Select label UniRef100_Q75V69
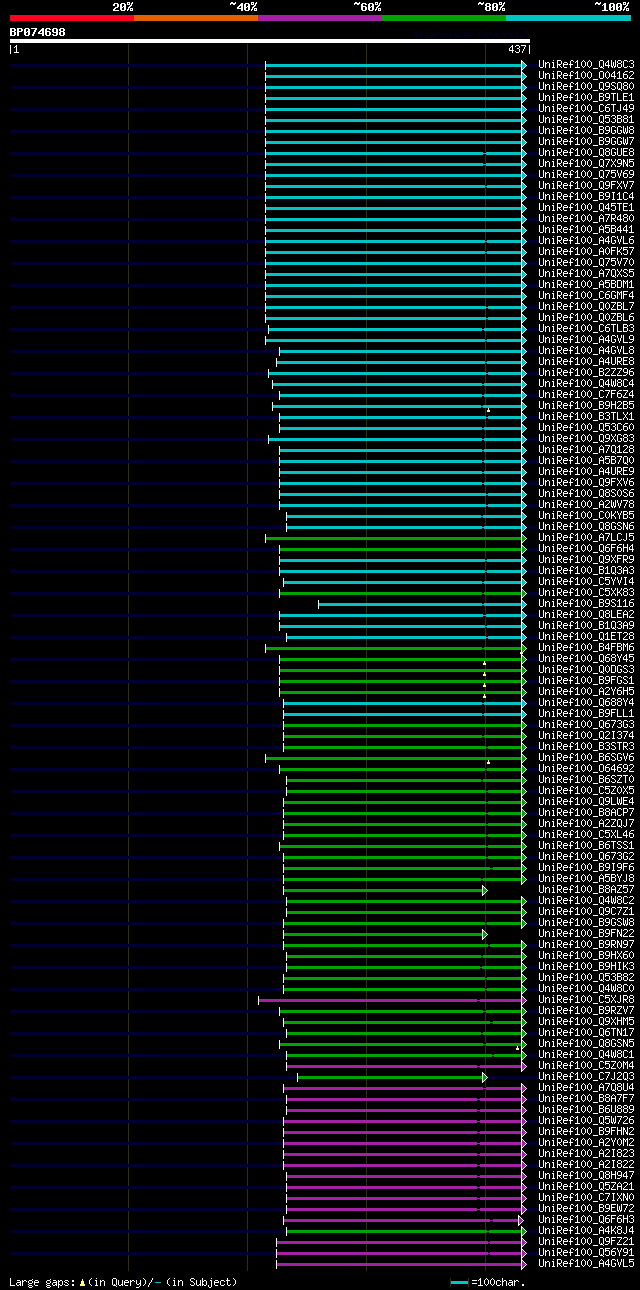This screenshot has width=640, height=1290. coord(586,174)
